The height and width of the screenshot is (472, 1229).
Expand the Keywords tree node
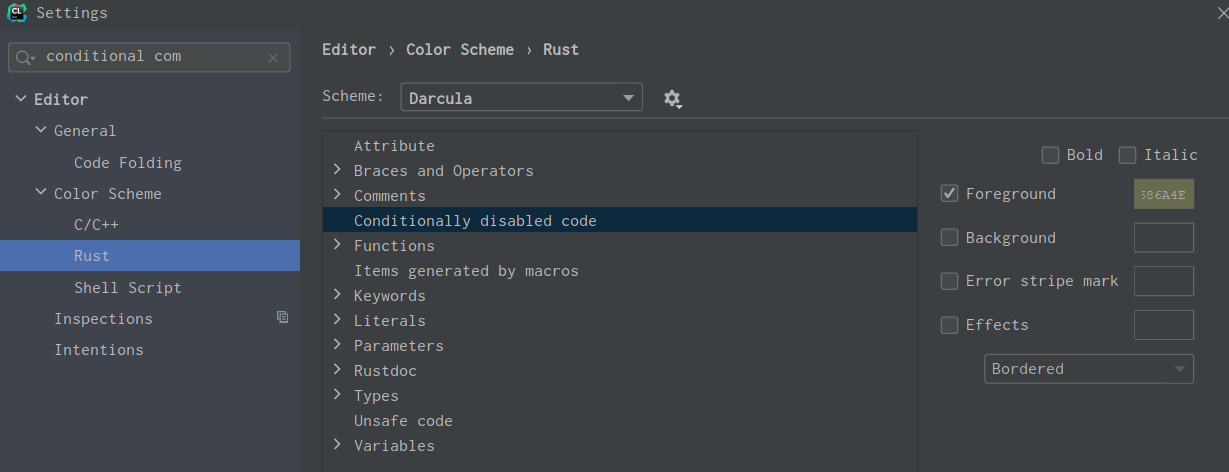coord(337,296)
